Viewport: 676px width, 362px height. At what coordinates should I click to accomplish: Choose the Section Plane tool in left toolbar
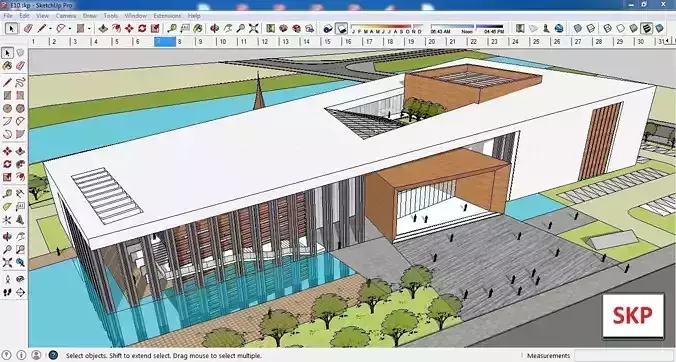[x=20, y=293]
